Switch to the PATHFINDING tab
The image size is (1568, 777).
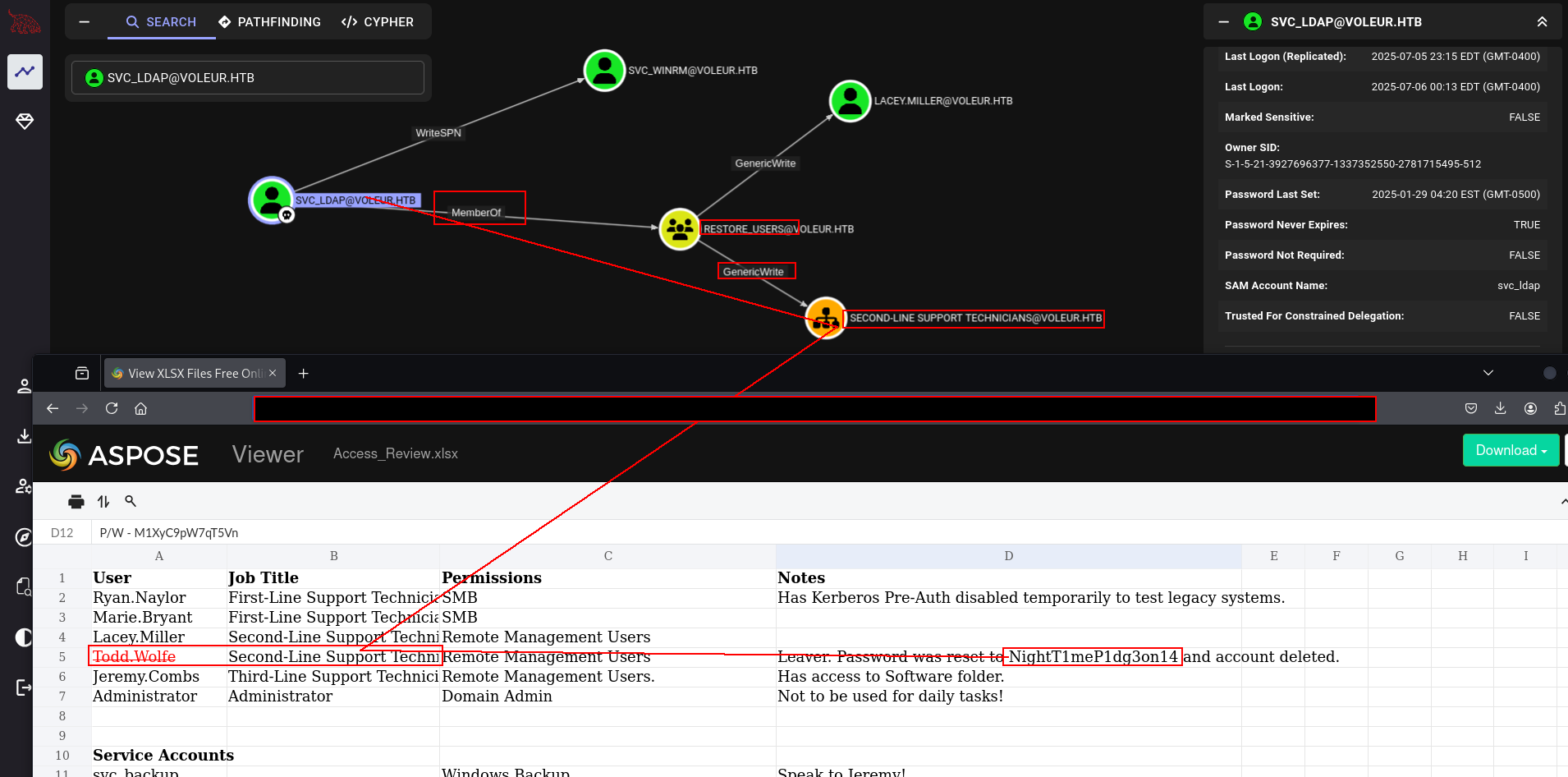pyautogui.click(x=270, y=22)
